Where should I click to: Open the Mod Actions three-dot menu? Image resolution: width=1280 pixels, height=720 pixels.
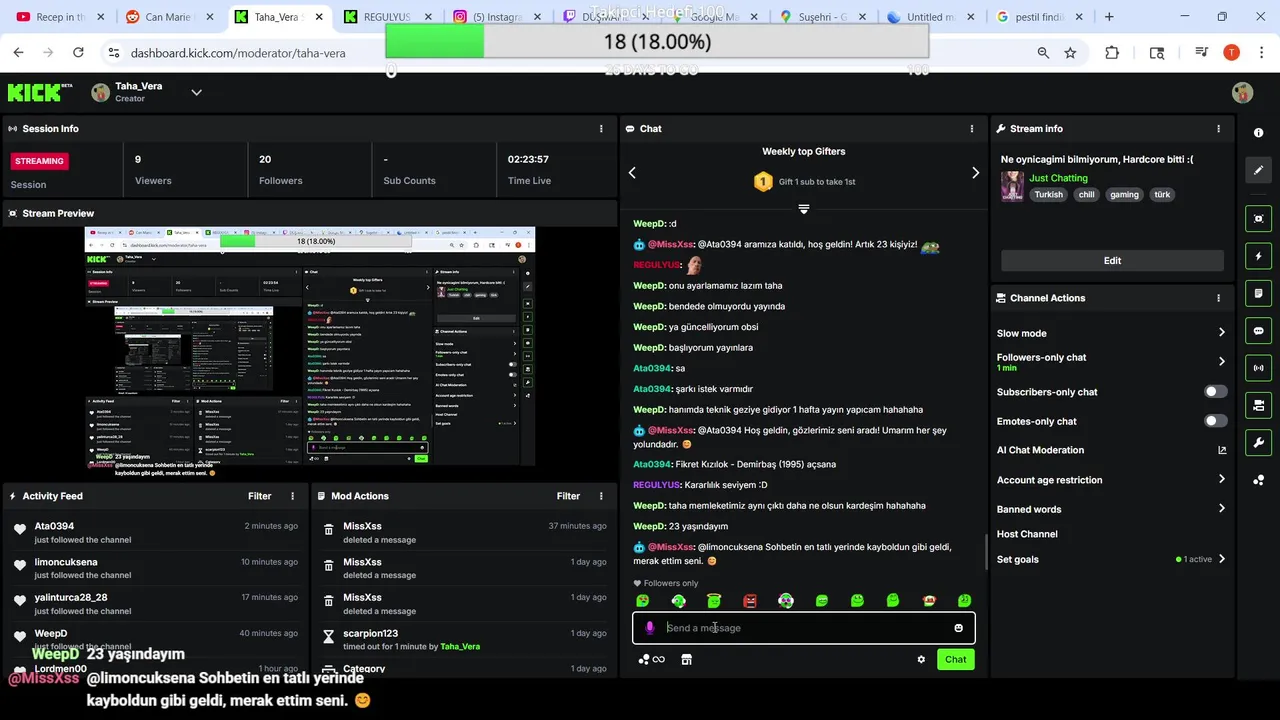601,496
